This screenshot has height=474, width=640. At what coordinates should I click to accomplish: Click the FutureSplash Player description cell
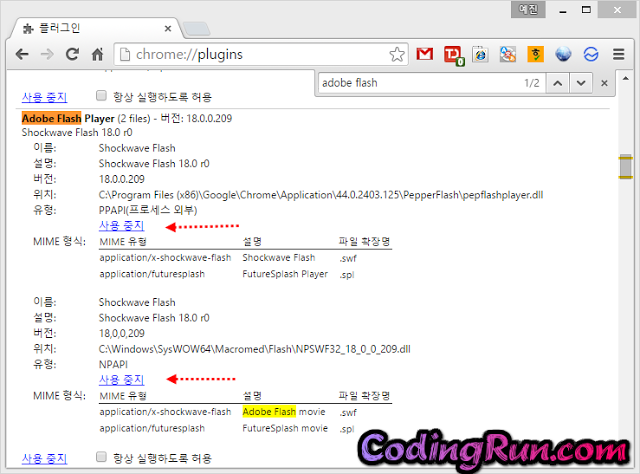click(285, 274)
